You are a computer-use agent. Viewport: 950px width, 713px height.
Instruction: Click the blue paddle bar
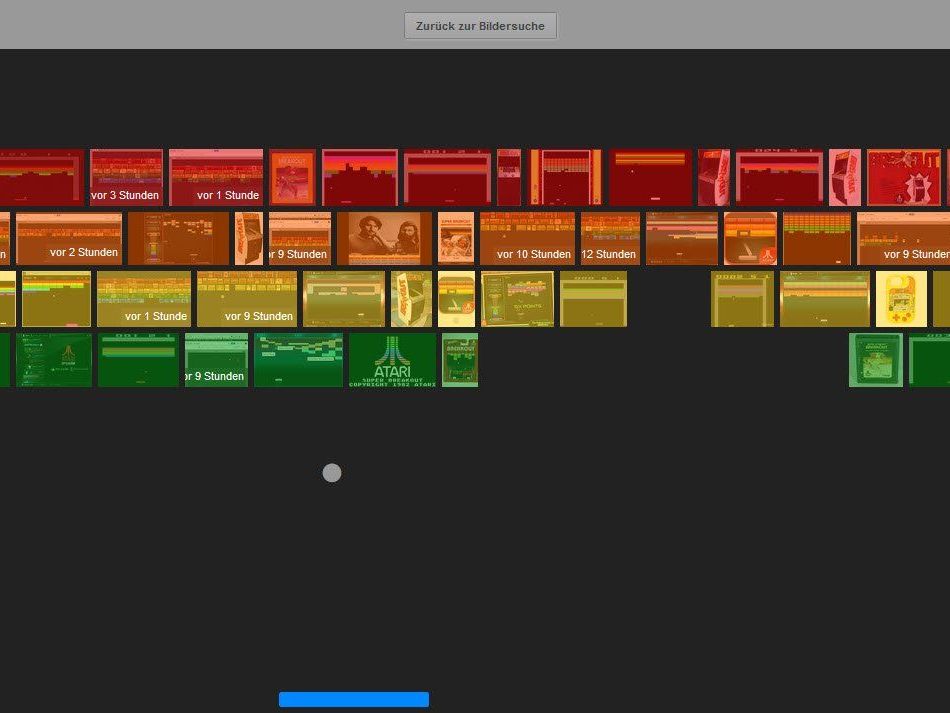[x=354, y=700]
